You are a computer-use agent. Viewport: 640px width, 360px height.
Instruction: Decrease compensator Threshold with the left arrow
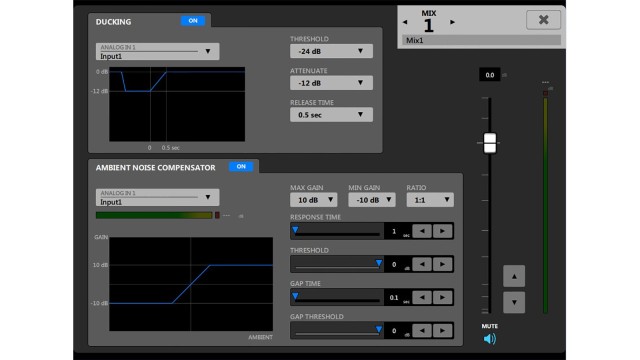point(422,264)
